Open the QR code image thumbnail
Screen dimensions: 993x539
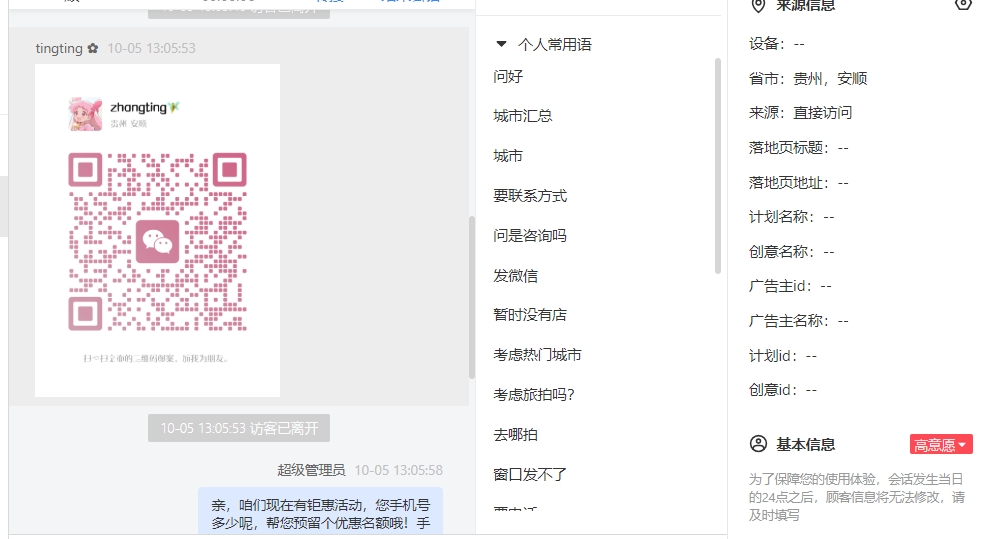[157, 231]
